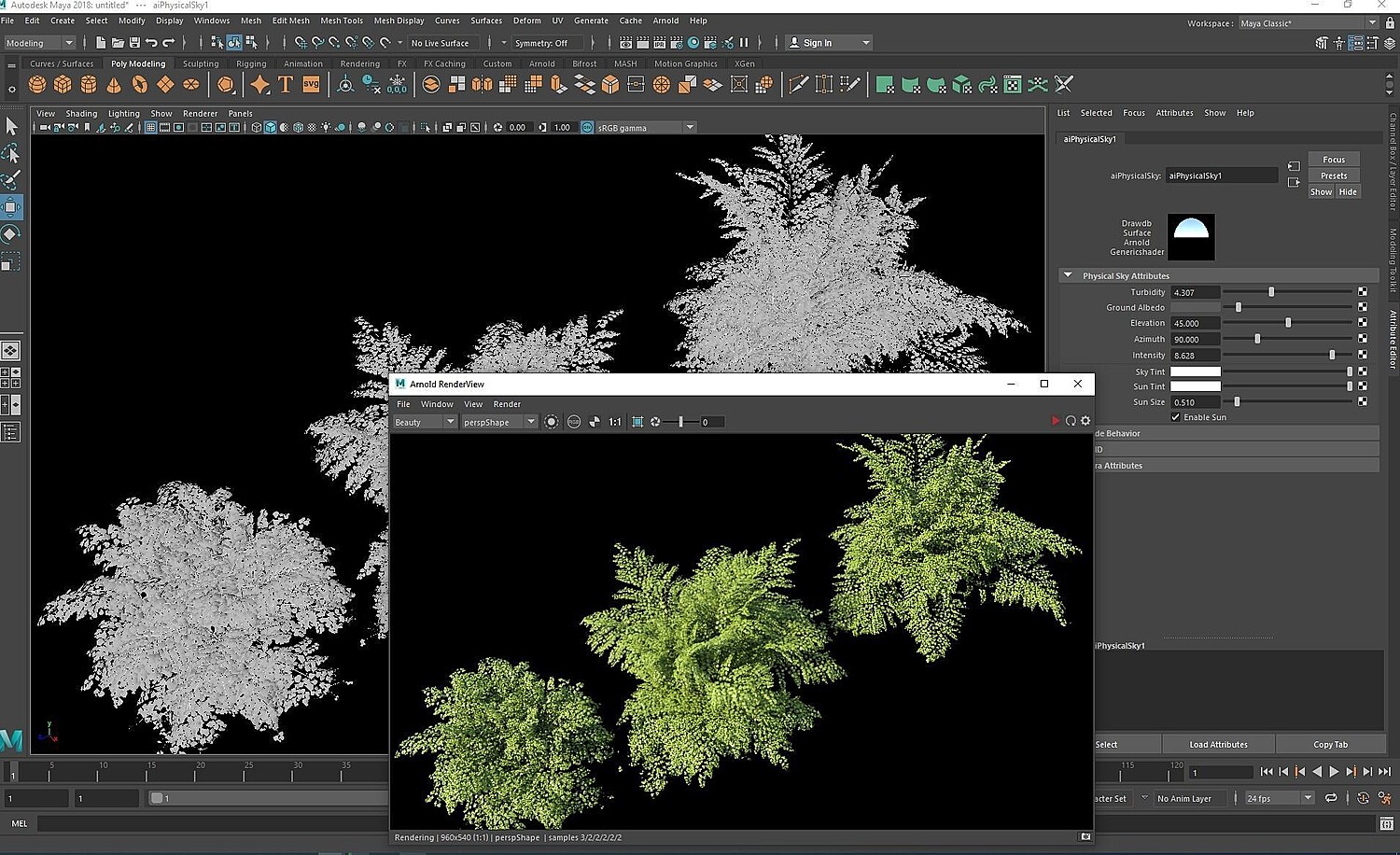Click the 1:1 zoom icon in RenderView

[x=615, y=422]
